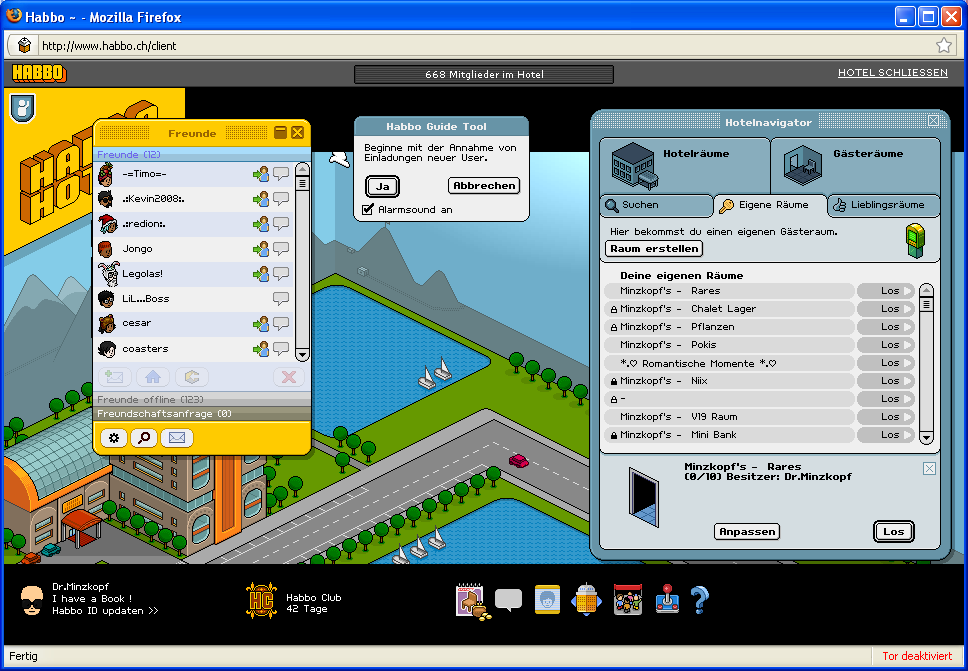Viewport: 968px width, 671px height.
Task: Expand Freundschaftsanfrage (0) section
Action: 201,414
